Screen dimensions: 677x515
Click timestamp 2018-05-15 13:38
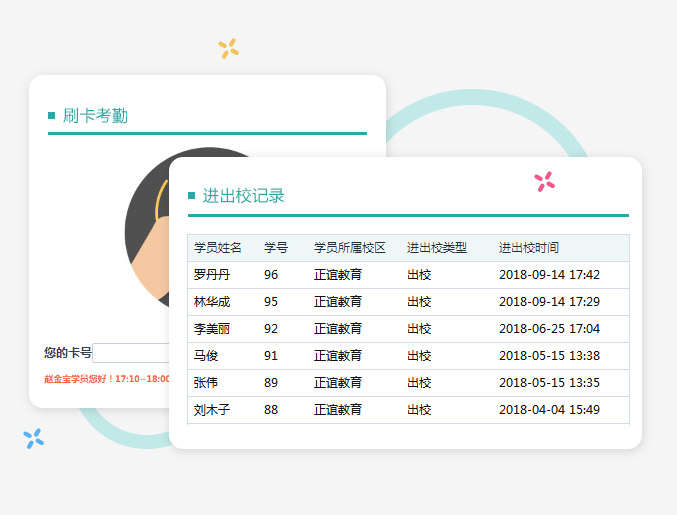coord(549,356)
